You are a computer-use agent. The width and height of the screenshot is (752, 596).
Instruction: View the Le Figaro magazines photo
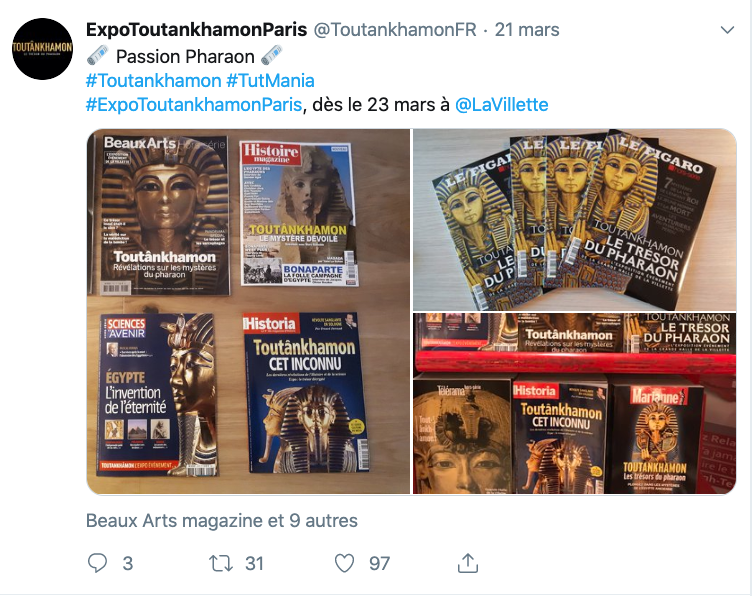[x=575, y=220]
